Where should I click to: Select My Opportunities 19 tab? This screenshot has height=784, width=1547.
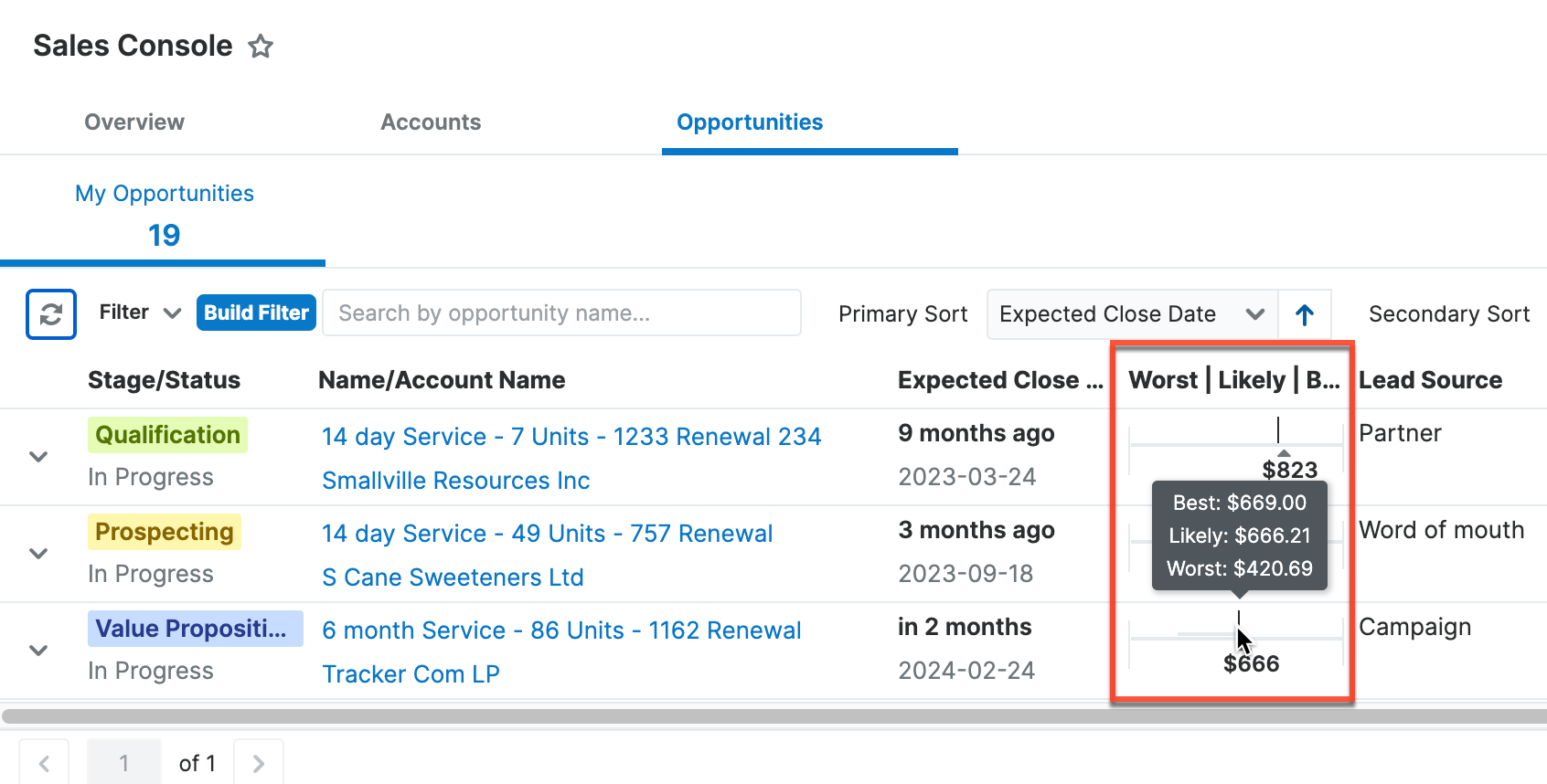click(x=164, y=216)
